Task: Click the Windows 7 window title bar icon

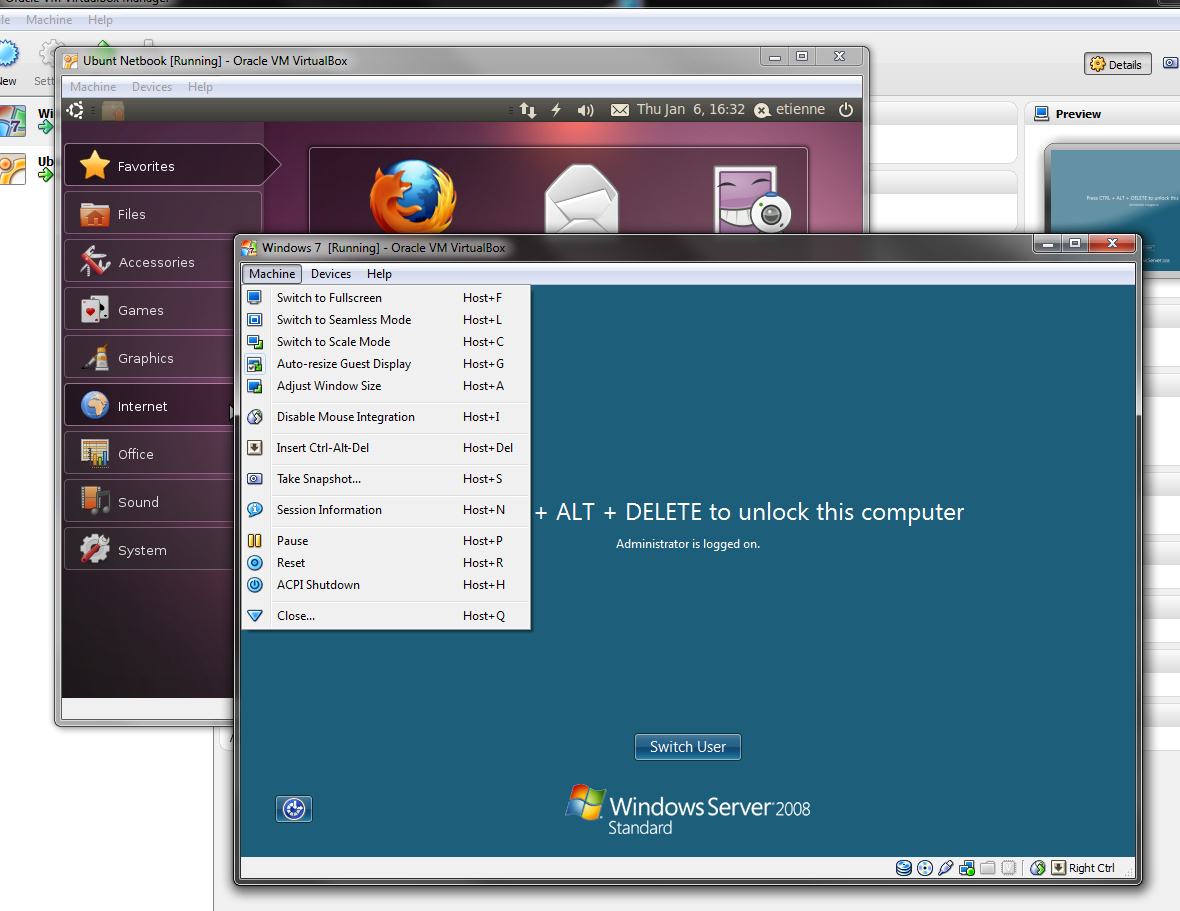Action: [x=249, y=247]
